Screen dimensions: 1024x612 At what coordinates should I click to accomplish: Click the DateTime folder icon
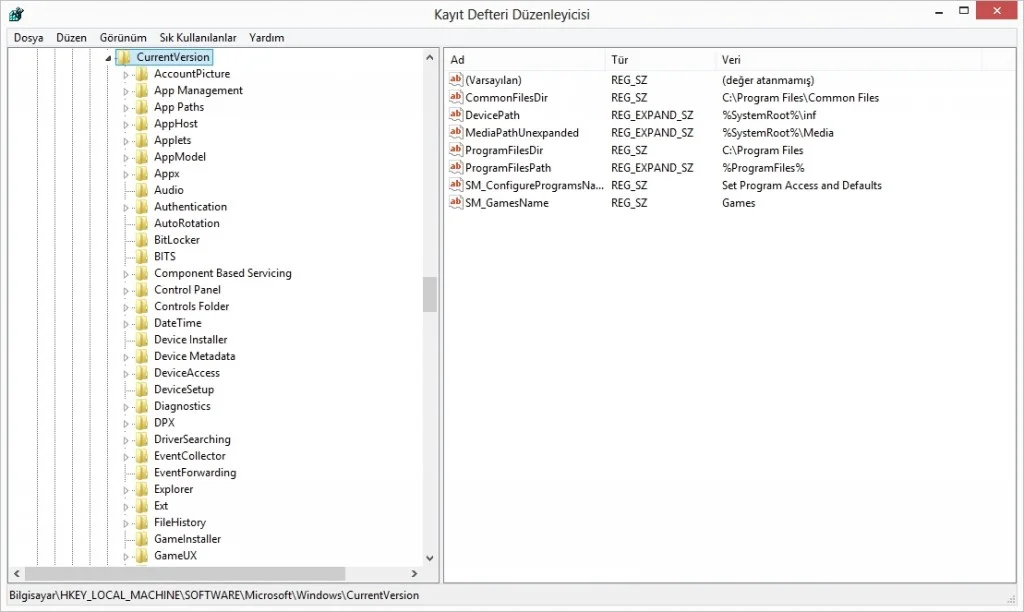point(142,323)
